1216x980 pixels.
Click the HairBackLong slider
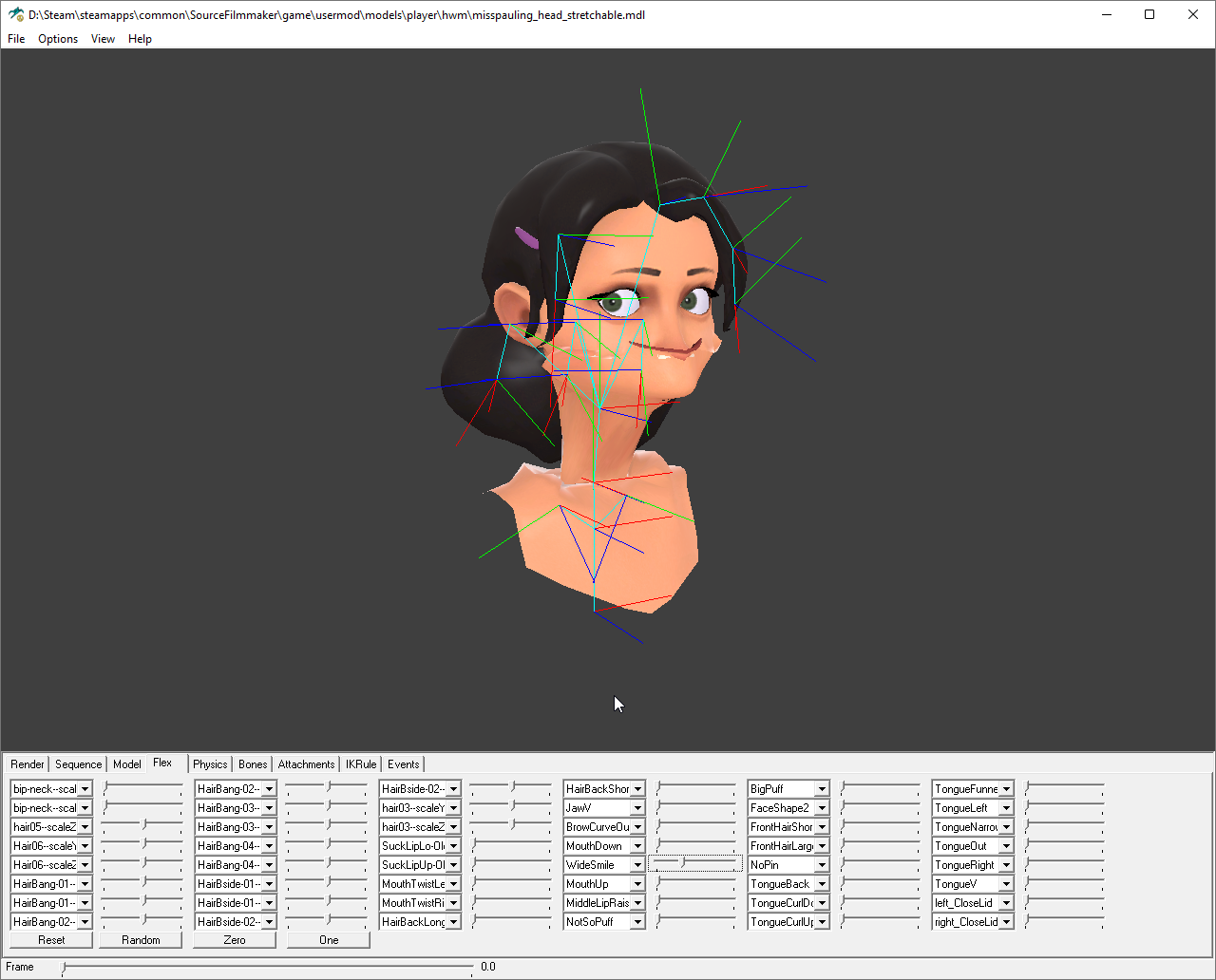click(x=511, y=921)
